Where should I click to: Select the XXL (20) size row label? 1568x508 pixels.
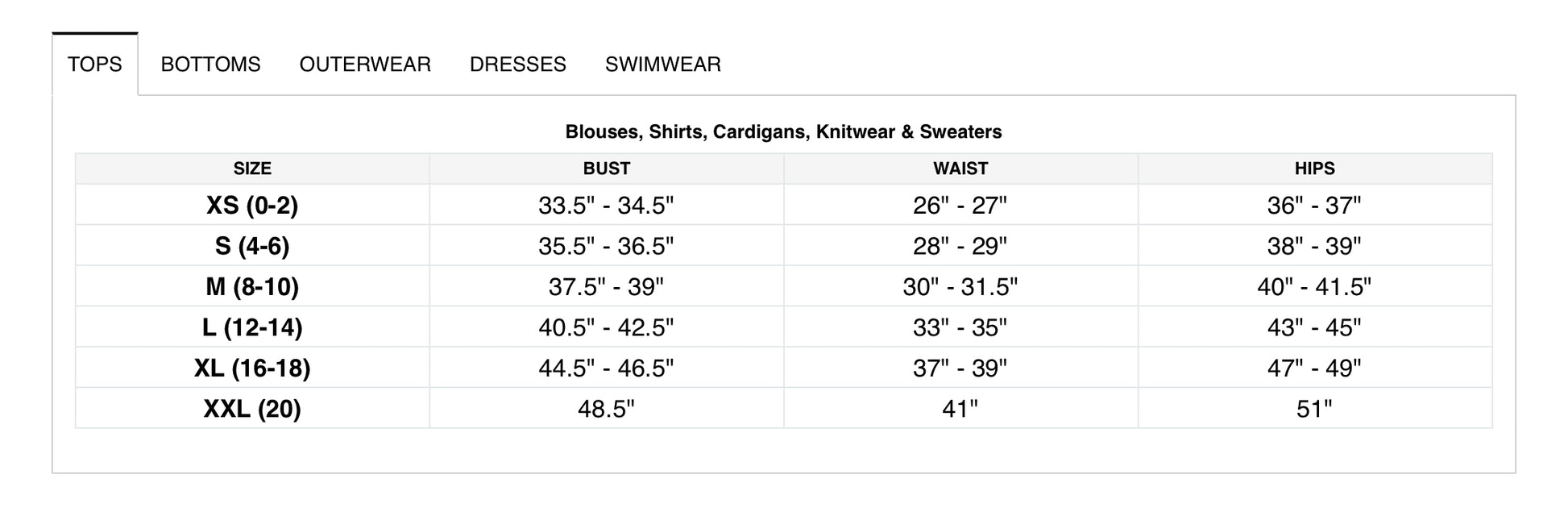[252, 409]
